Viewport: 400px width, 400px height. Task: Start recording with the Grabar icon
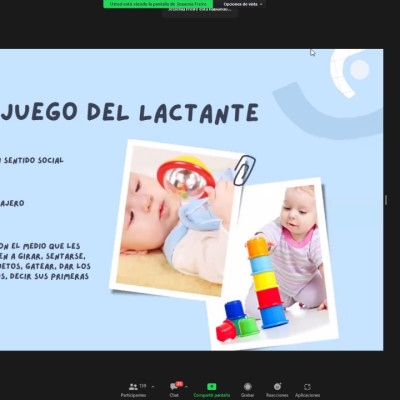pyautogui.click(x=247, y=387)
